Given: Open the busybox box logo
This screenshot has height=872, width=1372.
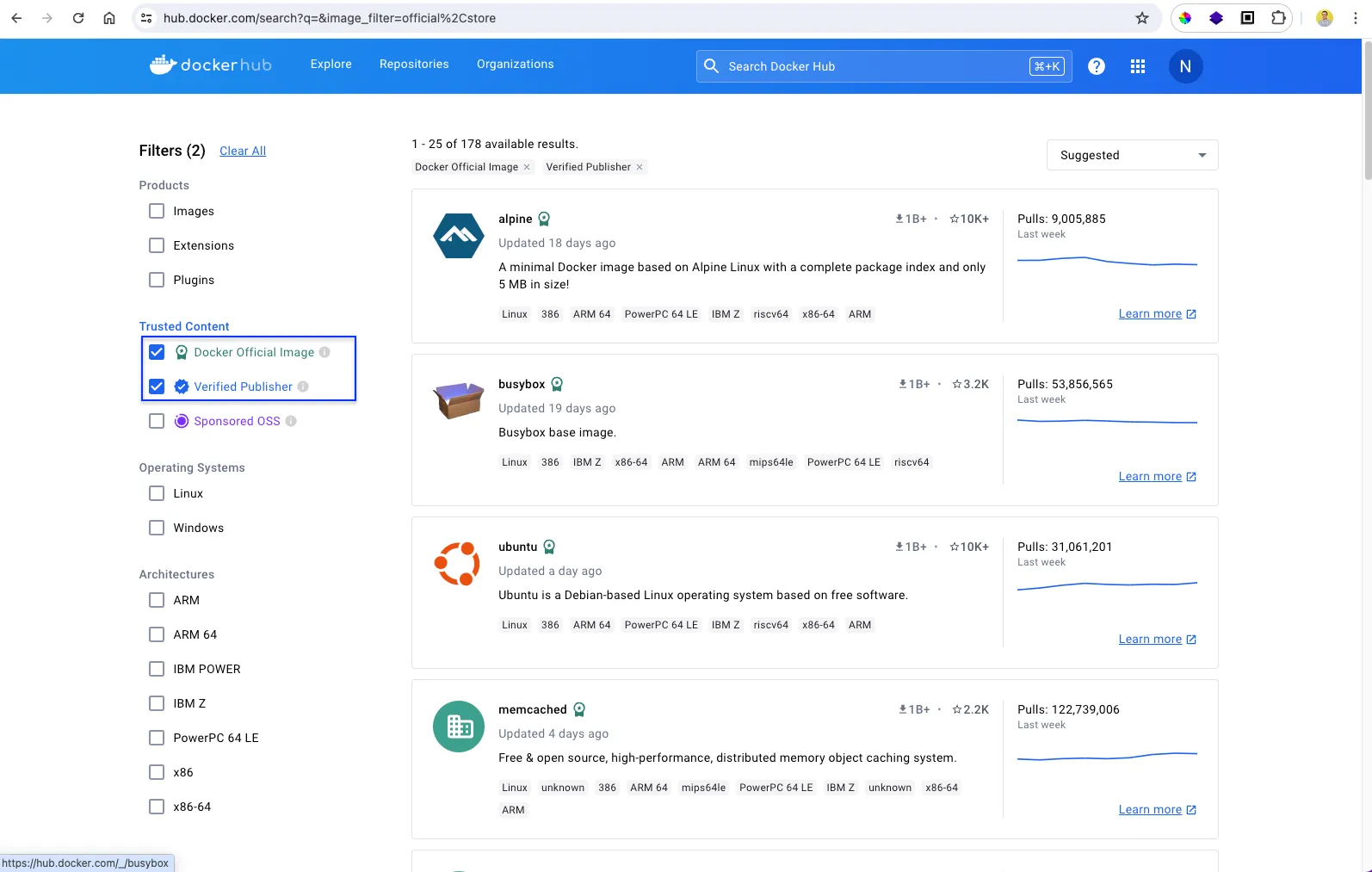Looking at the screenshot, I should coord(459,401).
